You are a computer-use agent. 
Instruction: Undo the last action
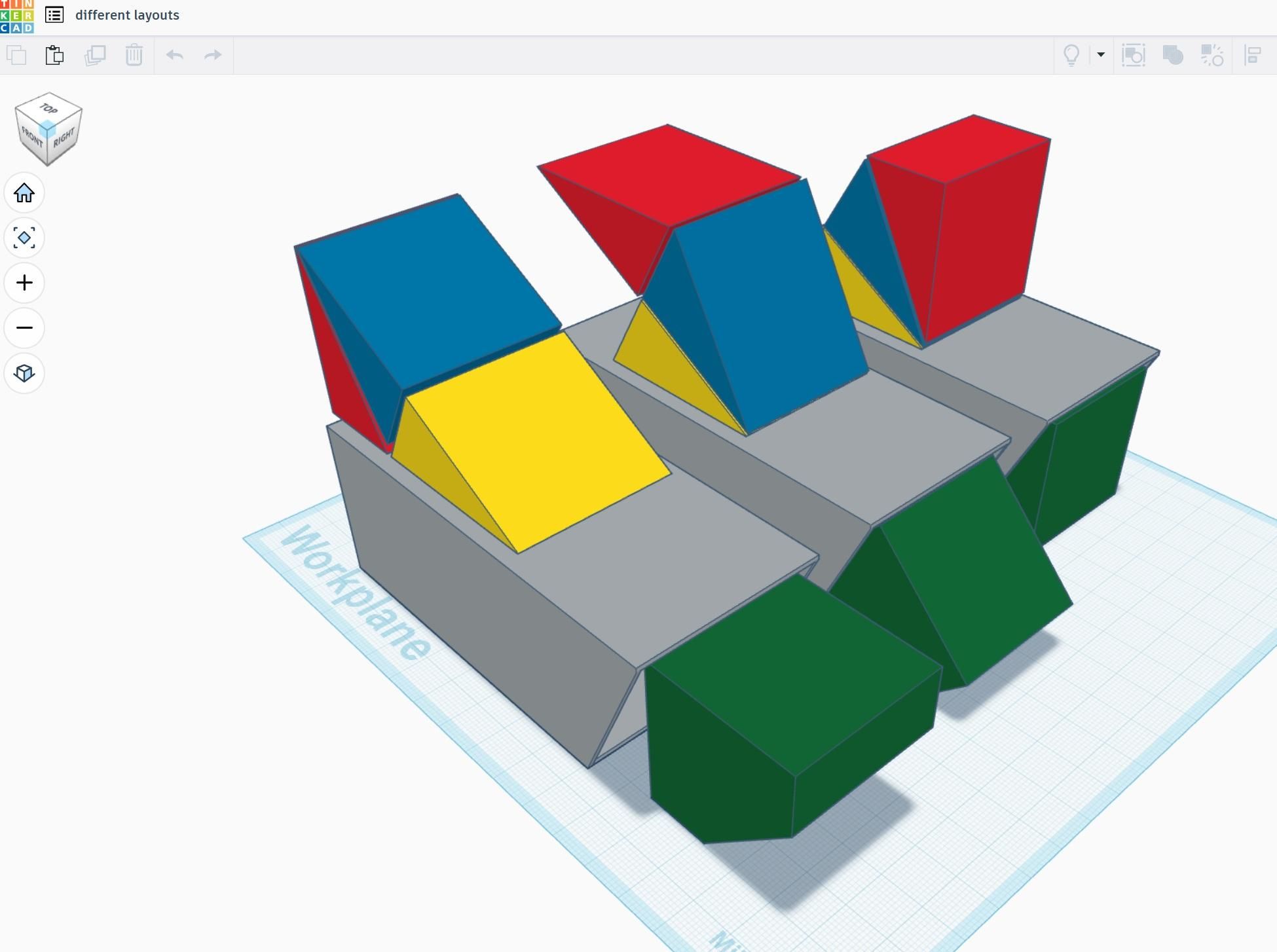(x=174, y=55)
